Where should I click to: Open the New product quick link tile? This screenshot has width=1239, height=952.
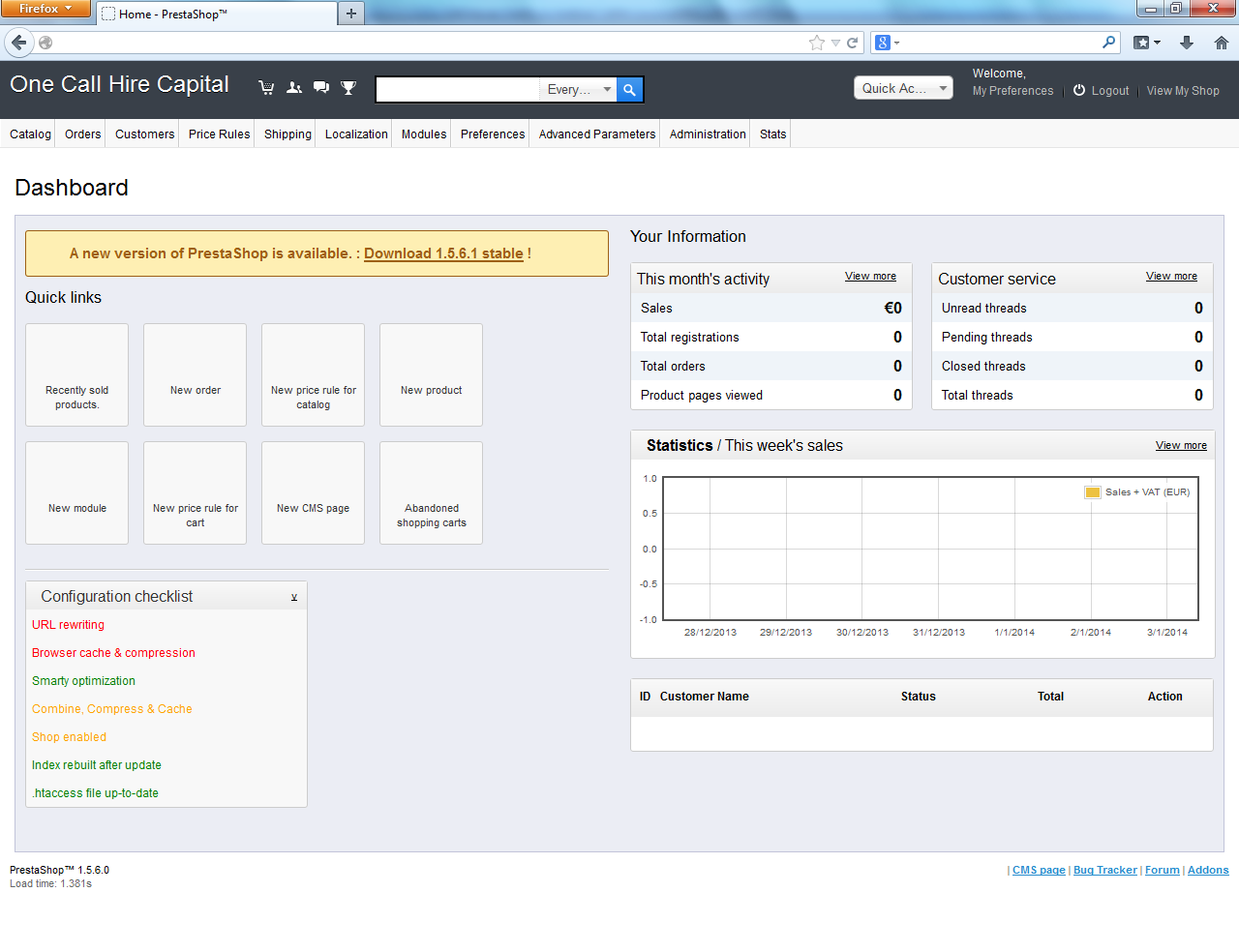(x=431, y=374)
